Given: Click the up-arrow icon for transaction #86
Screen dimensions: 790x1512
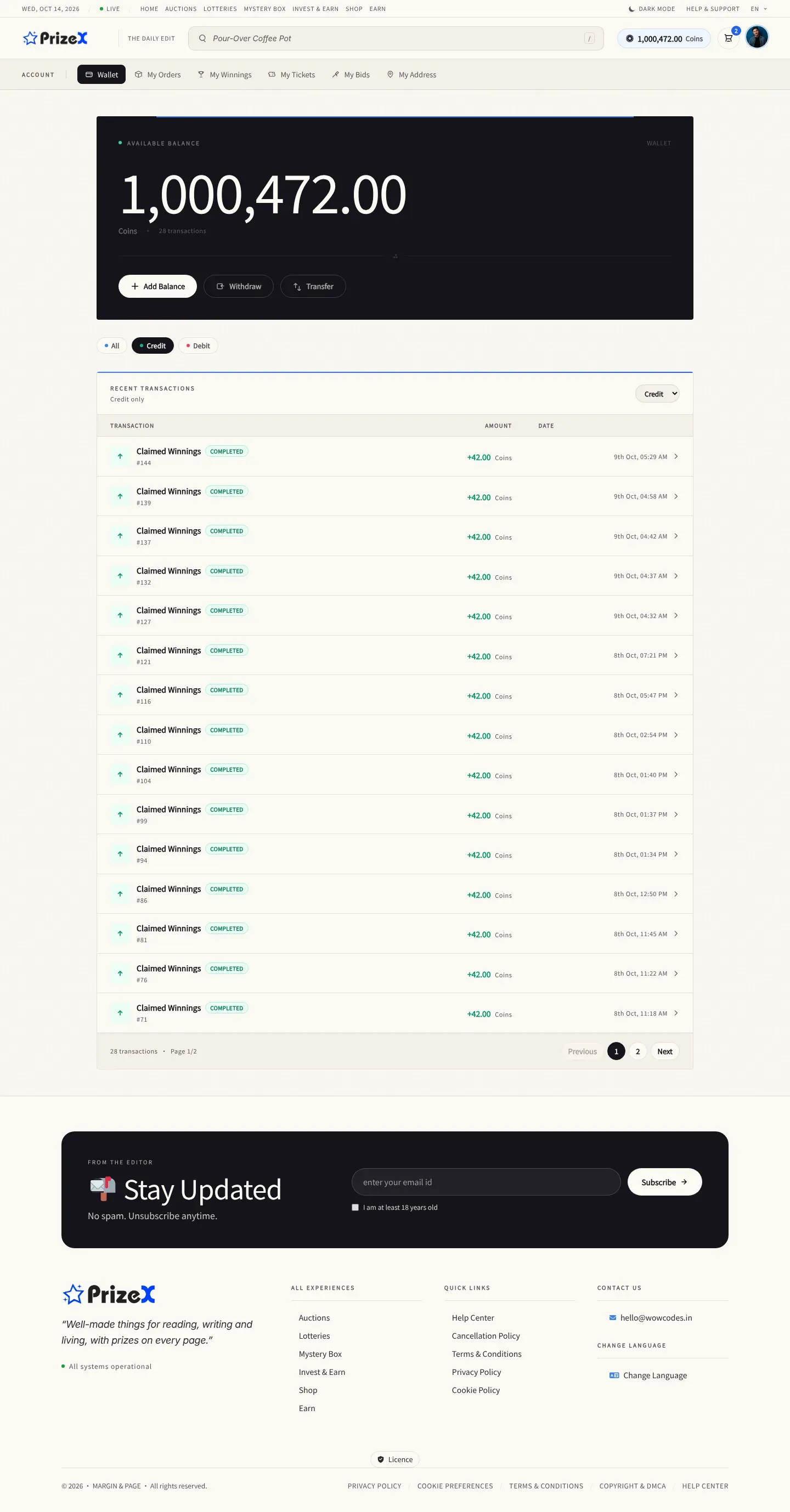Looking at the screenshot, I should click(120, 894).
